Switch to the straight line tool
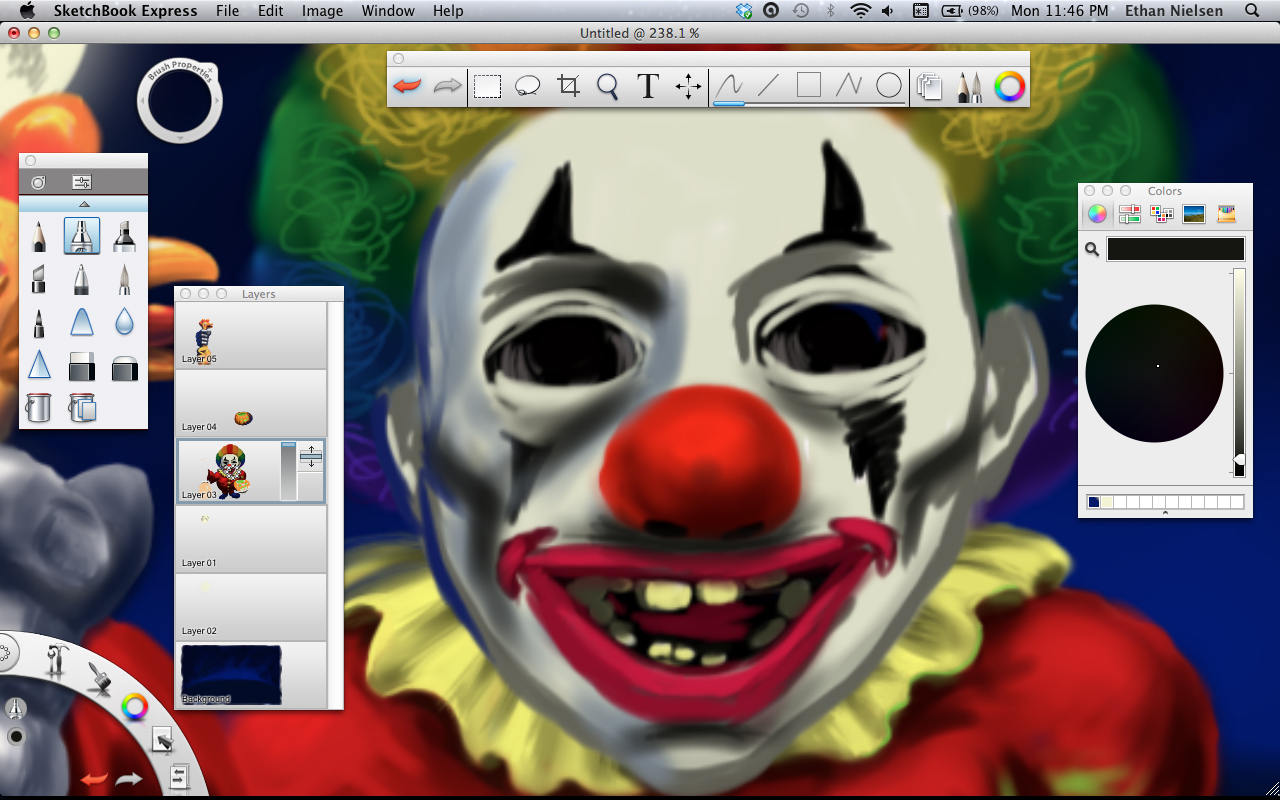1280x800 pixels. pyautogui.click(x=768, y=86)
